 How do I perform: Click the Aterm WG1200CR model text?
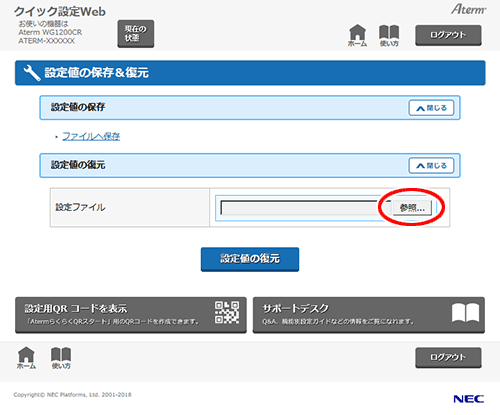pos(50,32)
